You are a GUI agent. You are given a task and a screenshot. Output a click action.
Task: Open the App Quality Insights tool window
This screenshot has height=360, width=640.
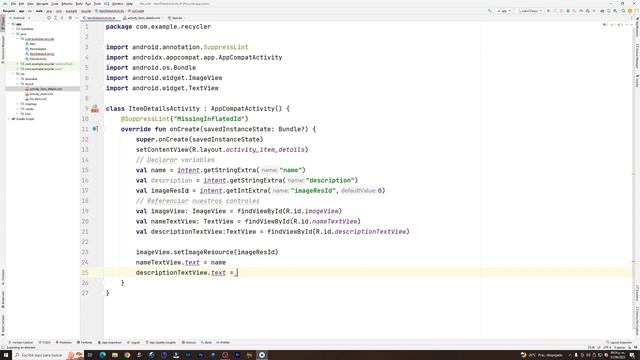[x=161, y=342]
